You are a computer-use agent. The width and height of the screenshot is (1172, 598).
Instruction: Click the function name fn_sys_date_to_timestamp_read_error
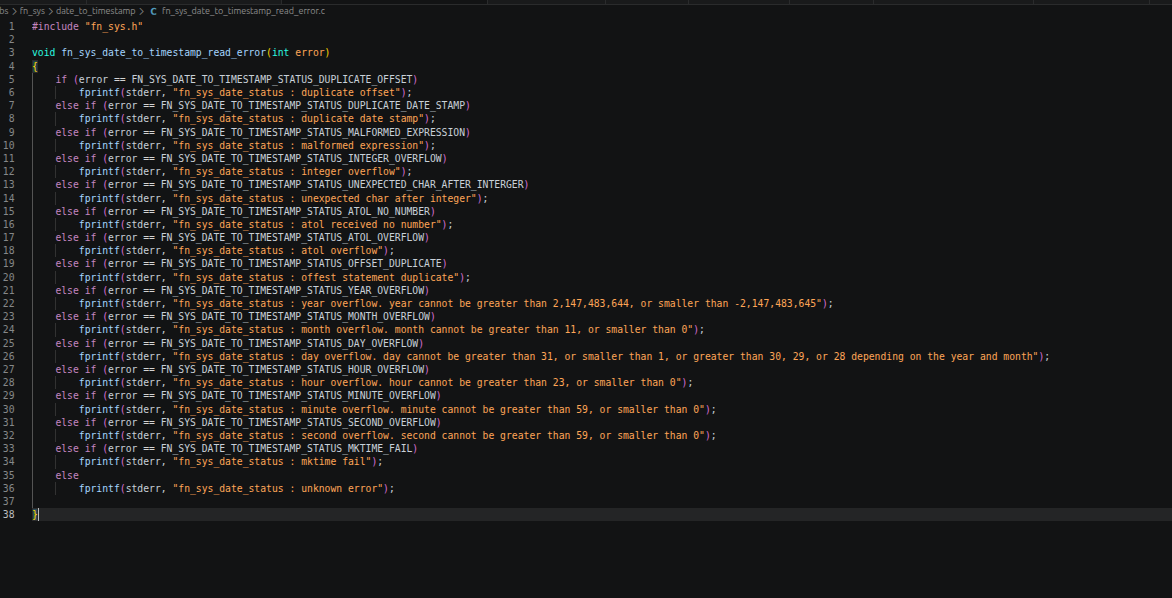click(164, 52)
